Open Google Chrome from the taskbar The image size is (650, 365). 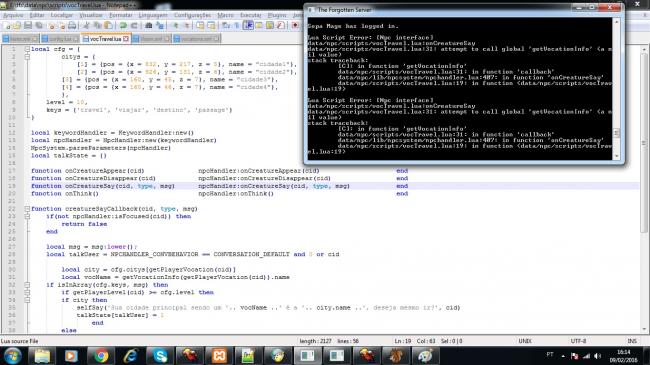(x=101, y=356)
